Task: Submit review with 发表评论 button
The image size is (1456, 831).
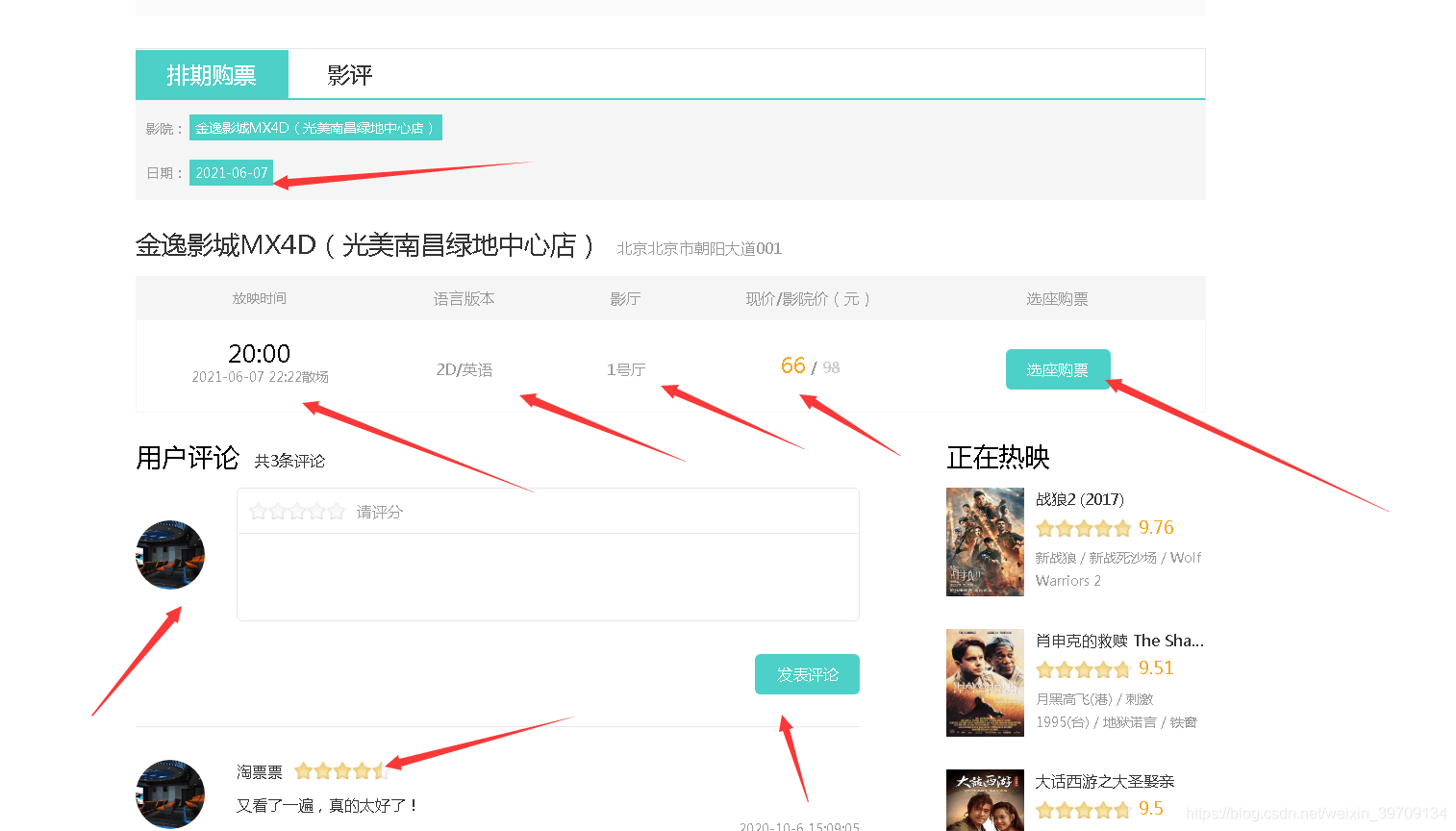Action: coord(807,674)
